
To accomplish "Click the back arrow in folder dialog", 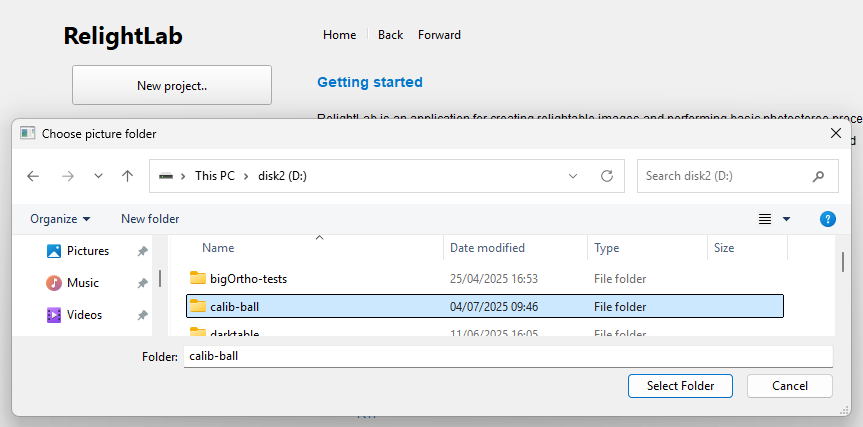I will (33, 176).
